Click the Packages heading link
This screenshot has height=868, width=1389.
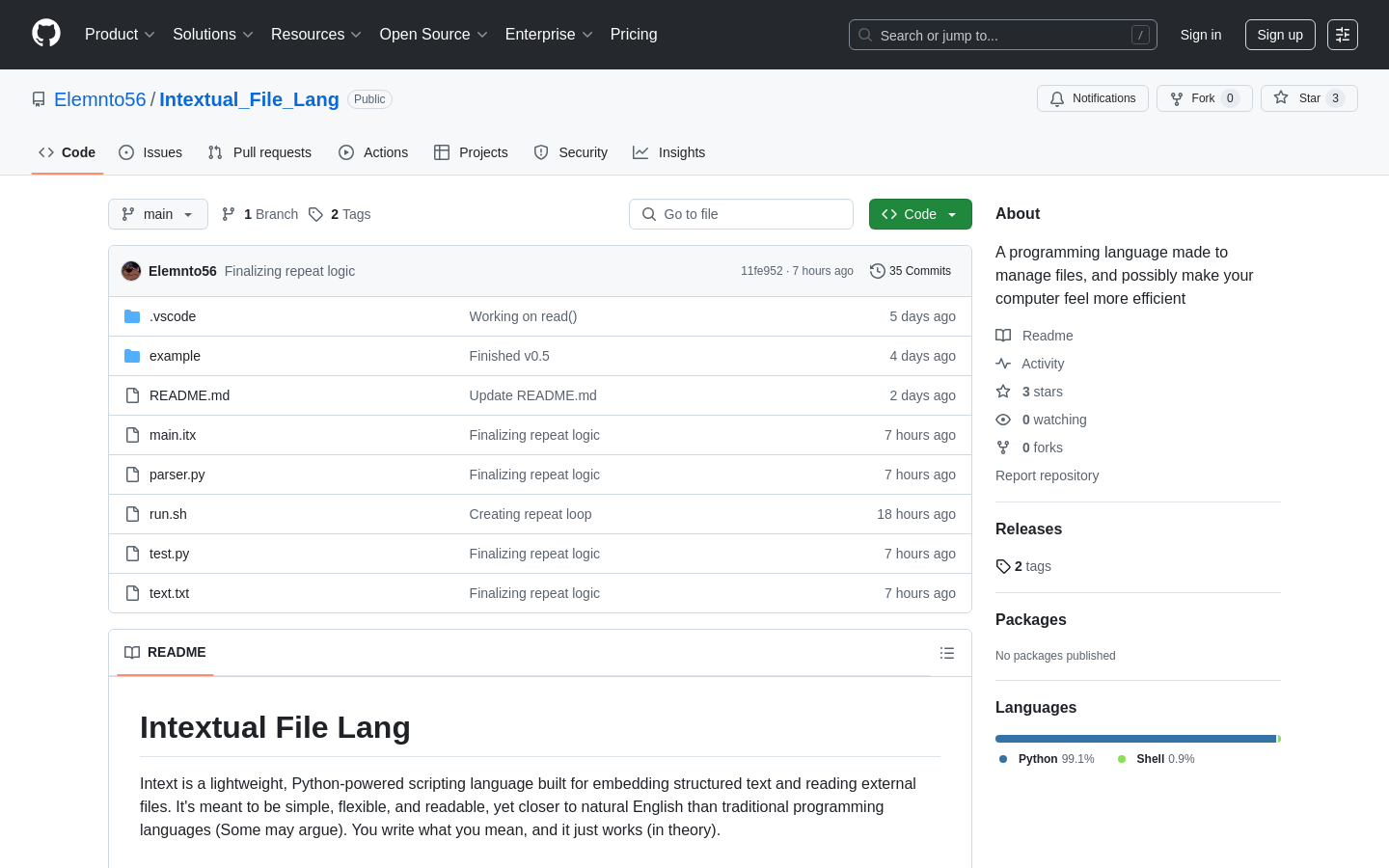[1031, 620]
